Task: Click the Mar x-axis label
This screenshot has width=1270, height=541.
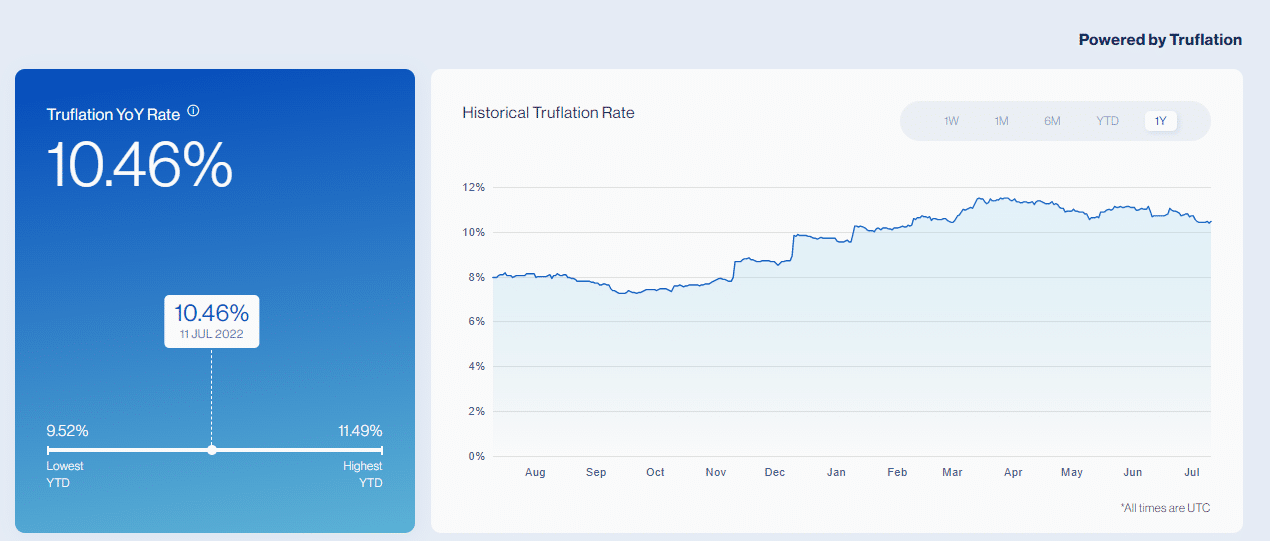Action: pyautogui.click(x=951, y=472)
